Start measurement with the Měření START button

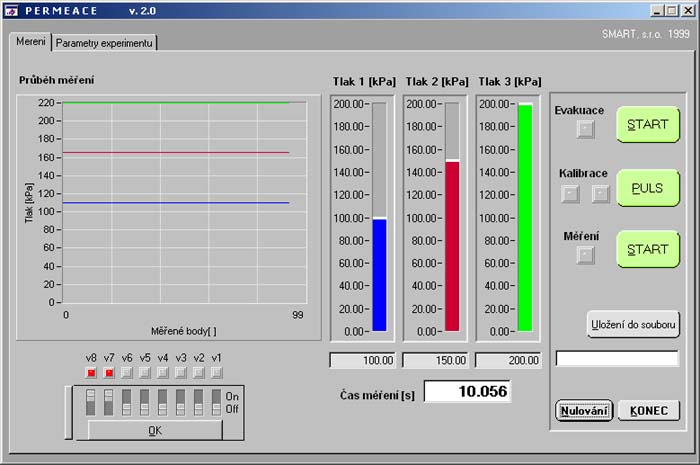coord(648,249)
